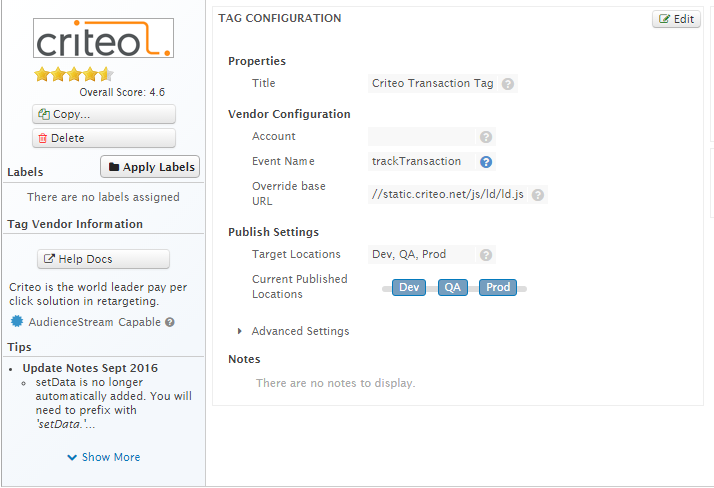Expand the Advanced Settings section
The width and height of the screenshot is (714, 488).
(293, 331)
